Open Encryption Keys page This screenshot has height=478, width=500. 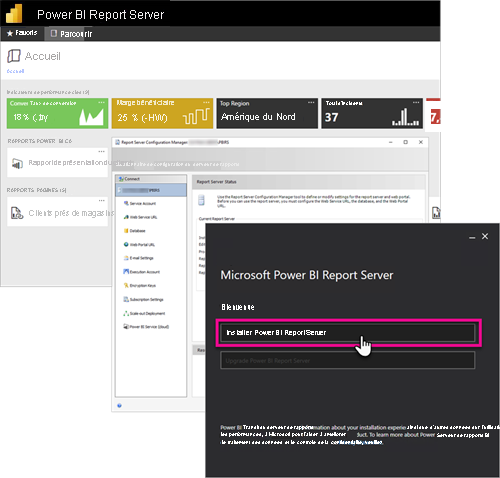click(140, 286)
